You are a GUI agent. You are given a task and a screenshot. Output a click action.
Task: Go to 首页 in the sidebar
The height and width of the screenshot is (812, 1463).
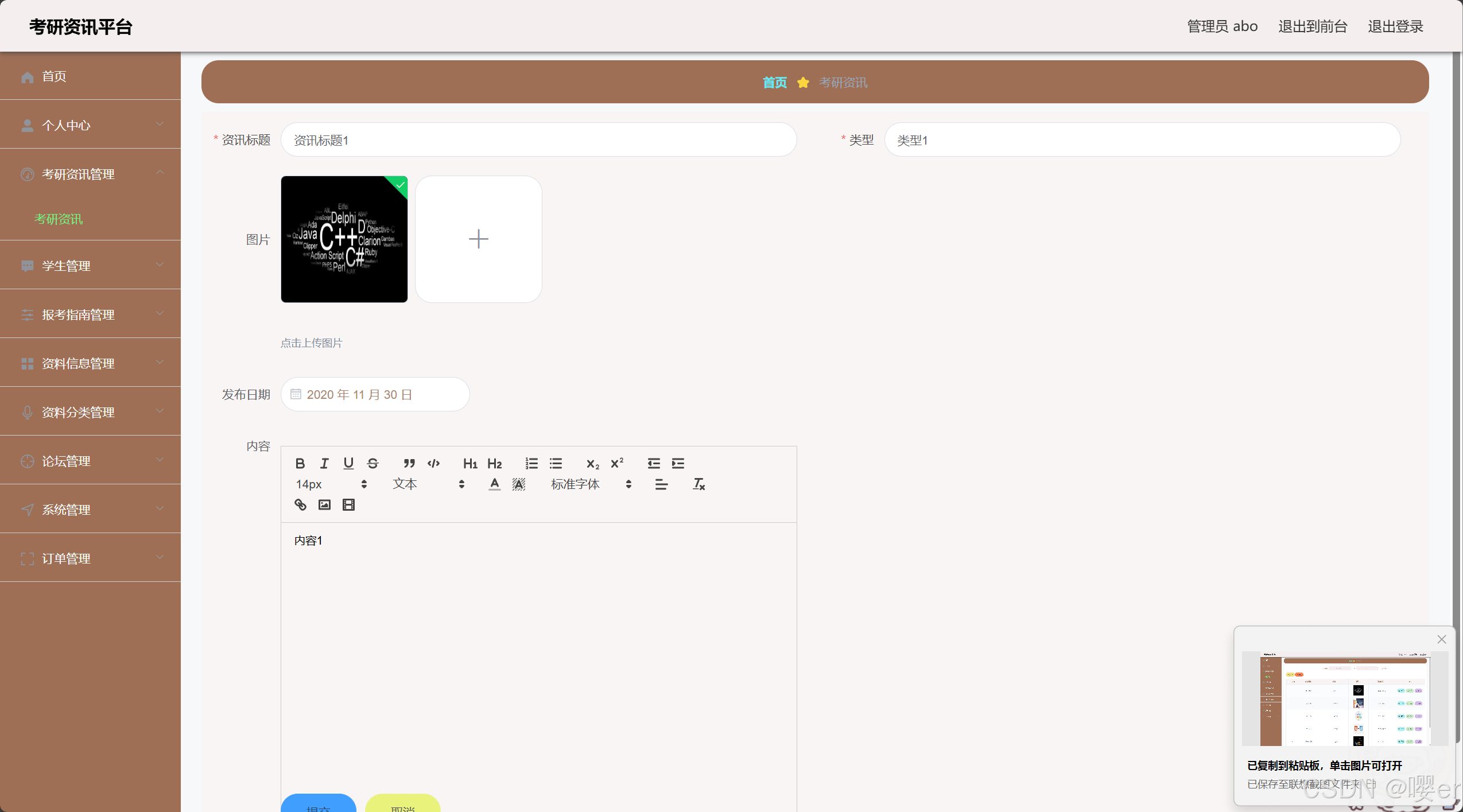click(x=54, y=76)
